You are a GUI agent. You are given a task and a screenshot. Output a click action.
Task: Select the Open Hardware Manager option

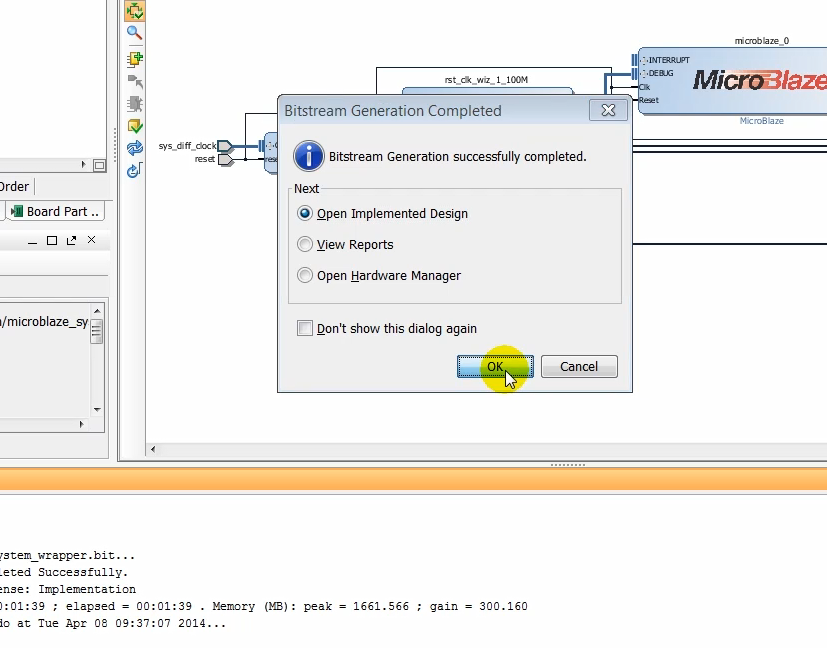coord(305,275)
